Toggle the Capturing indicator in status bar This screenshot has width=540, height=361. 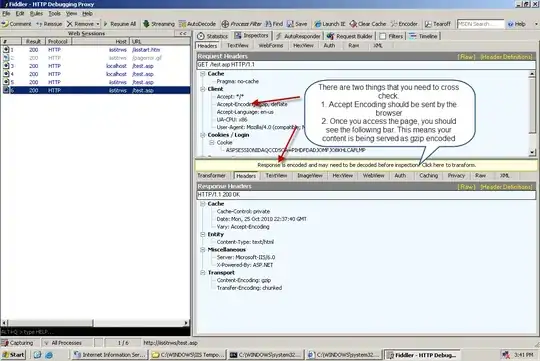[x=18, y=343]
